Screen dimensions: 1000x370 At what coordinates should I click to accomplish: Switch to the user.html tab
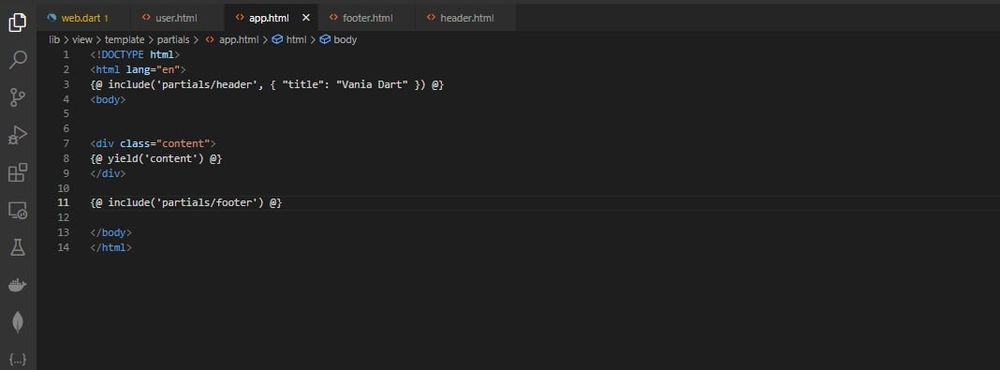pyautogui.click(x=177, y=18)
